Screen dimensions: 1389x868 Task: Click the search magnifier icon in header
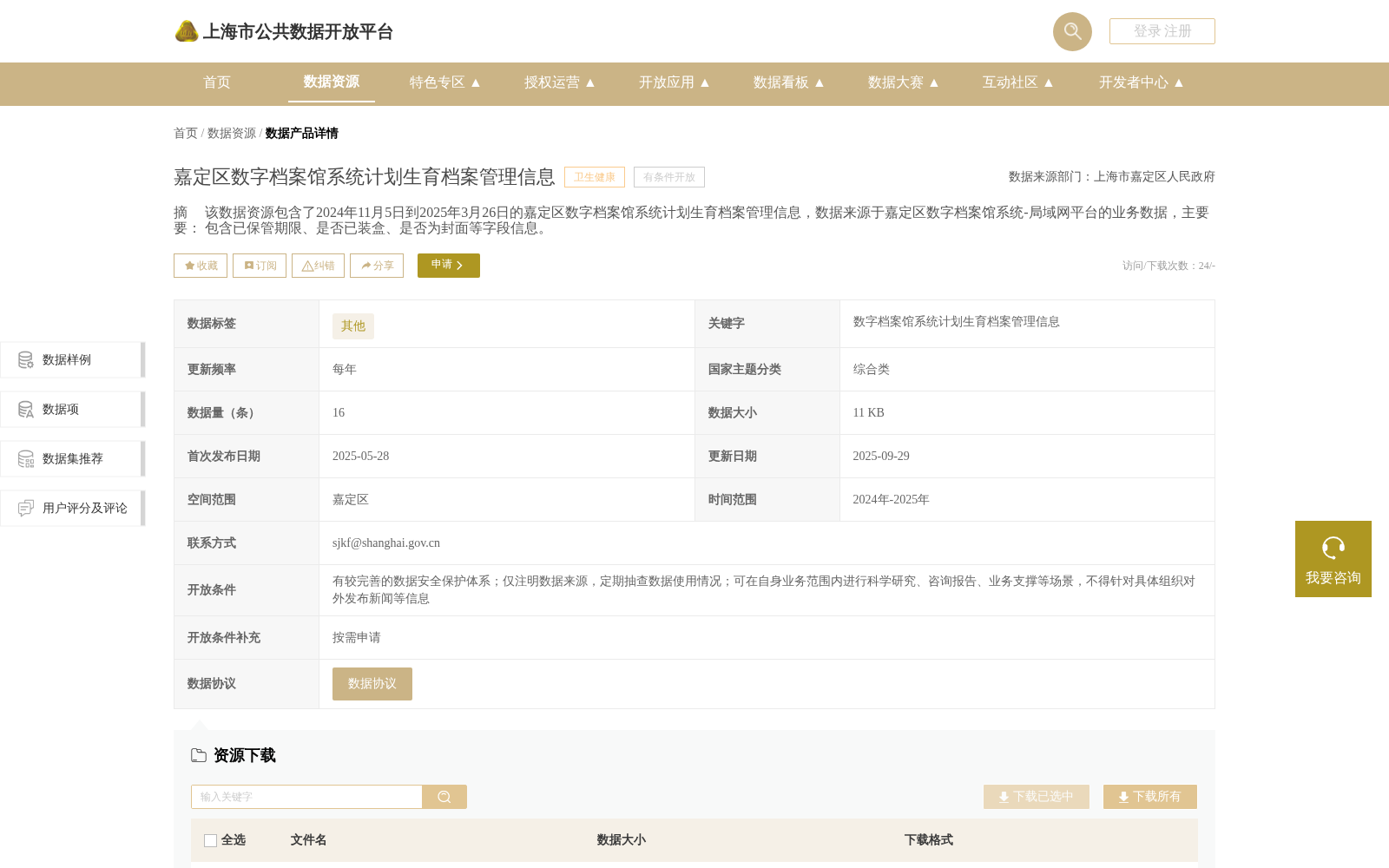pyautogui.click(x=1072, y=31)
